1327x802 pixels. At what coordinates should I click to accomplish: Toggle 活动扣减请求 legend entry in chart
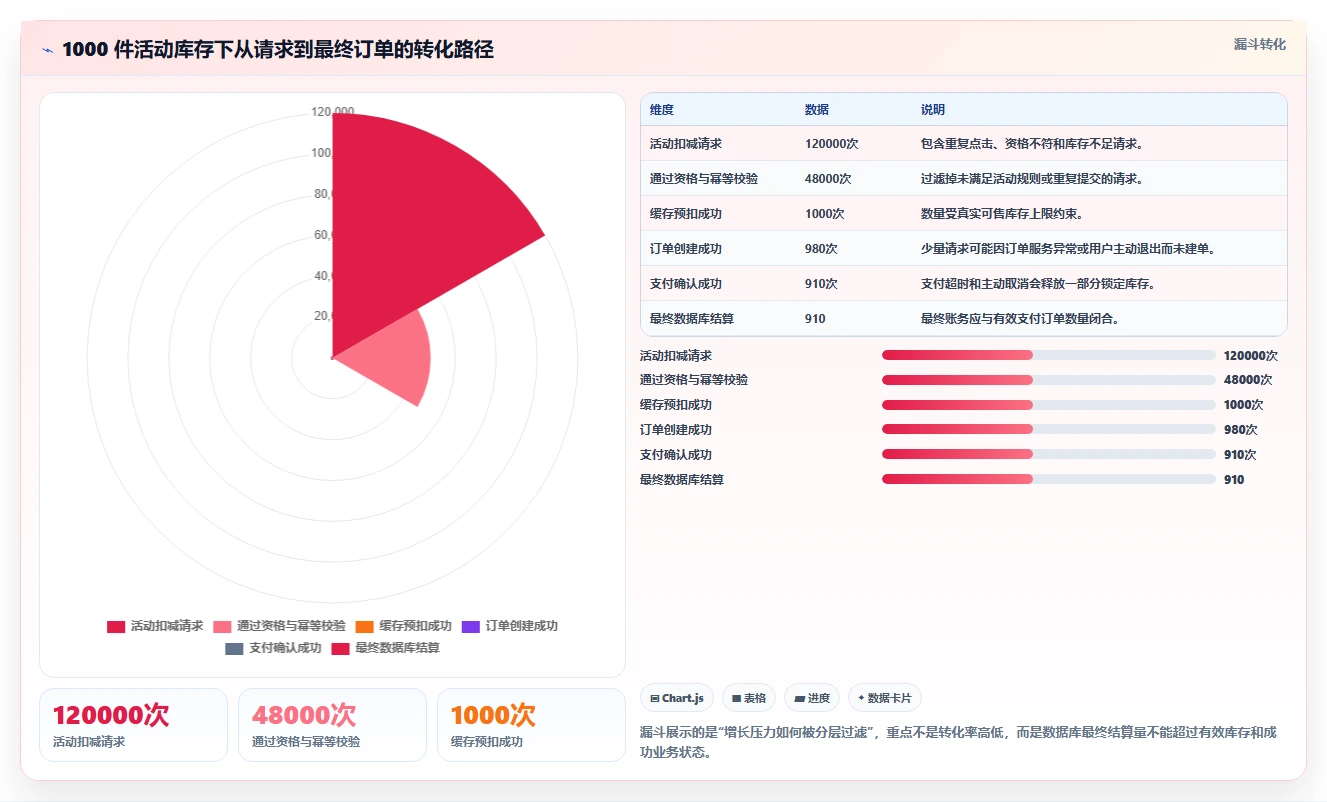click(x=155, y=626)
